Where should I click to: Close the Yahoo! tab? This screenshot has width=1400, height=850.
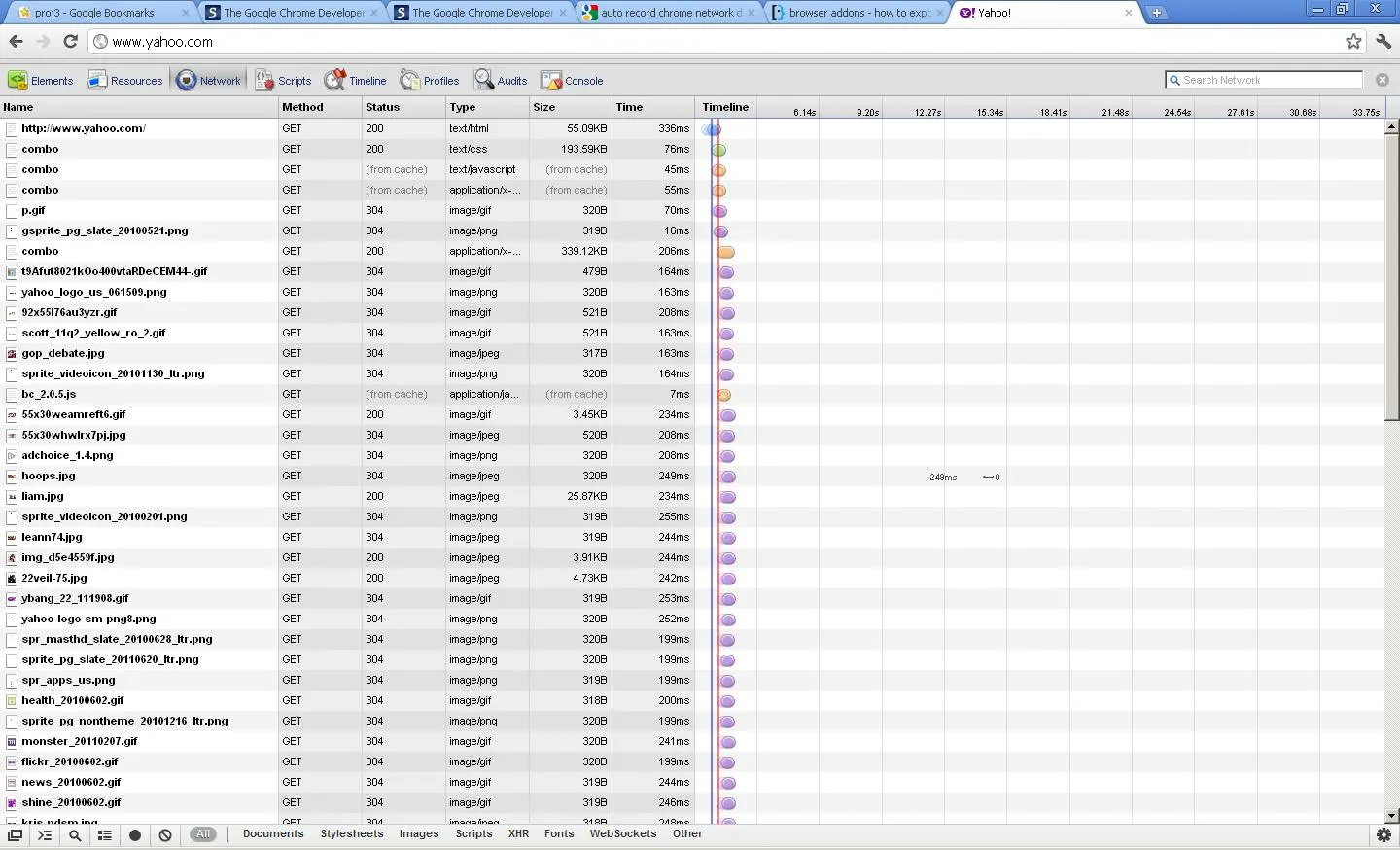[x=1128, y=13]
